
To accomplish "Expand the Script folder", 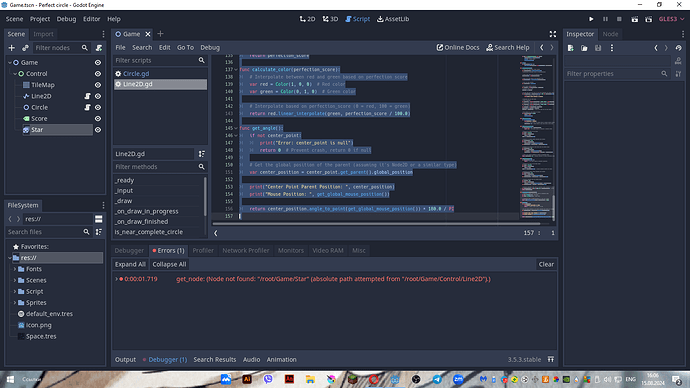I will click(15, 291).
